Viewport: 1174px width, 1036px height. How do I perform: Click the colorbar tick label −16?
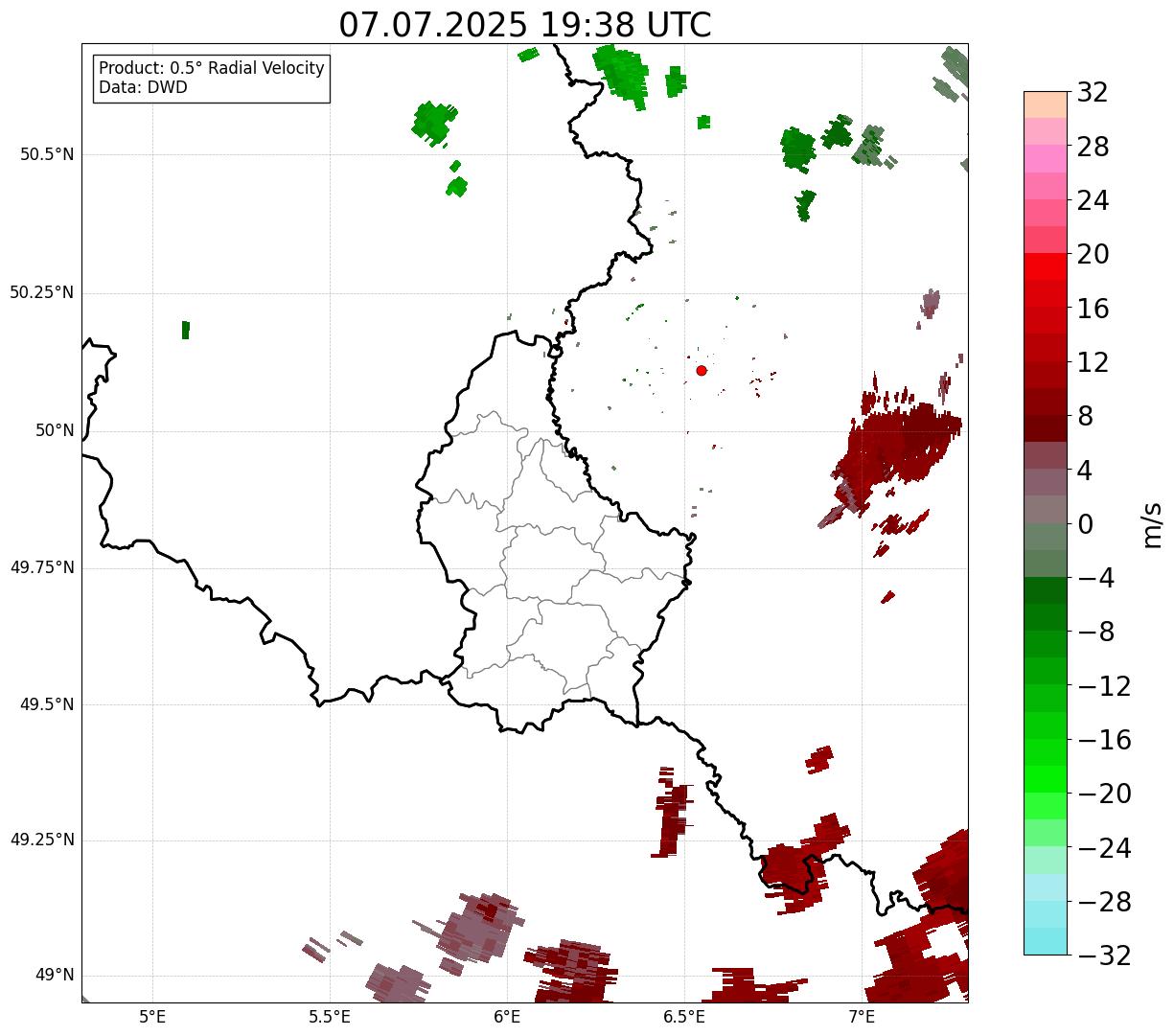[1104, 740]
